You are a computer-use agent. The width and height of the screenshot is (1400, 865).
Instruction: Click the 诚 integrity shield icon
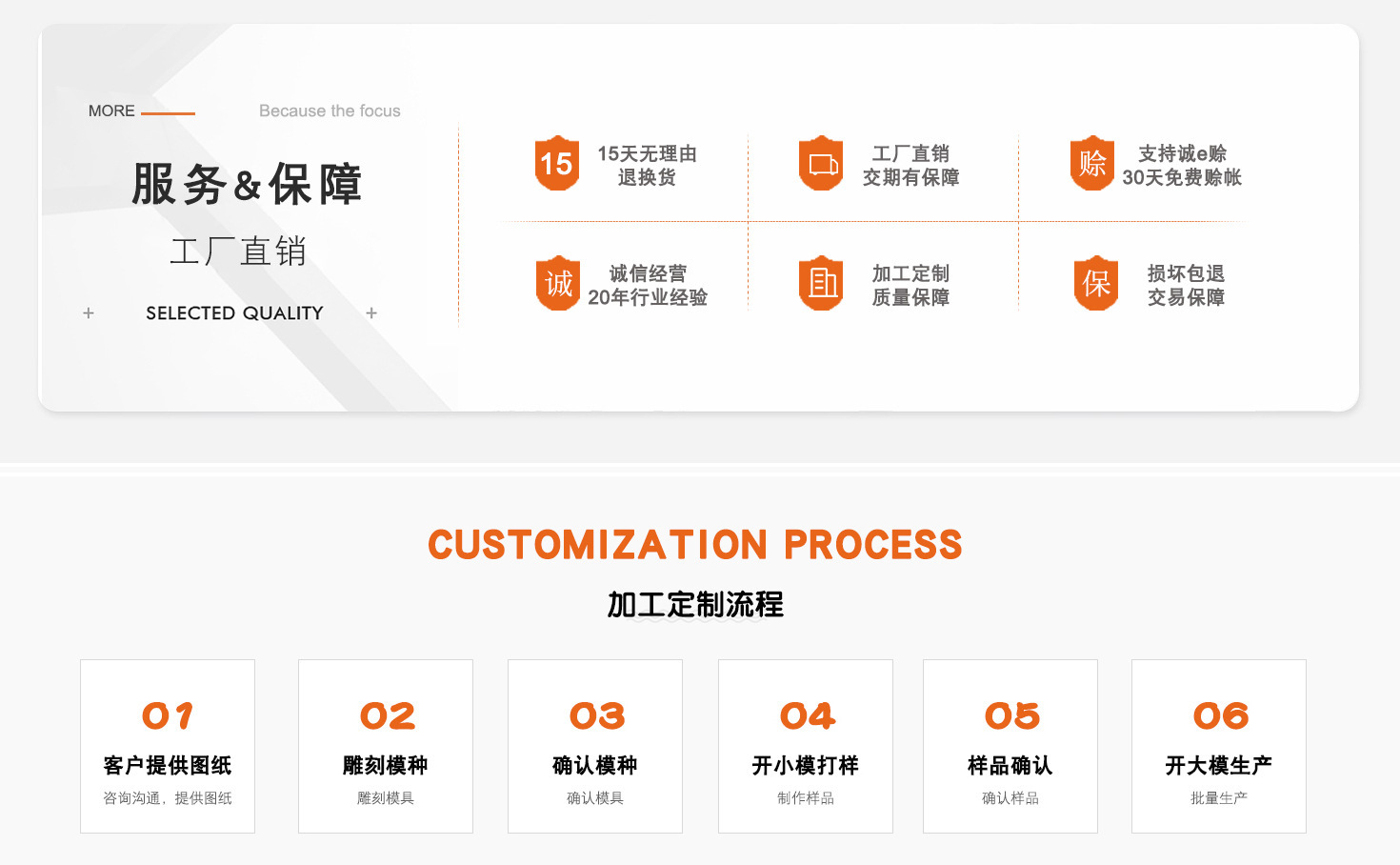[557, 283]
